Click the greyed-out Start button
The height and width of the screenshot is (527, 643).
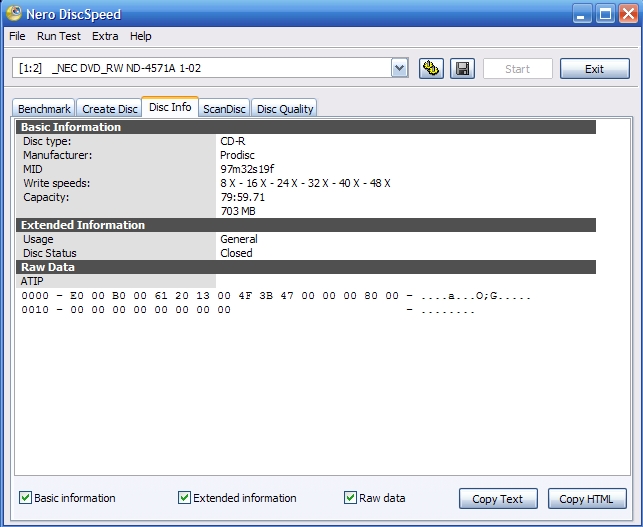pyautogui.click(x=518, y=68)
